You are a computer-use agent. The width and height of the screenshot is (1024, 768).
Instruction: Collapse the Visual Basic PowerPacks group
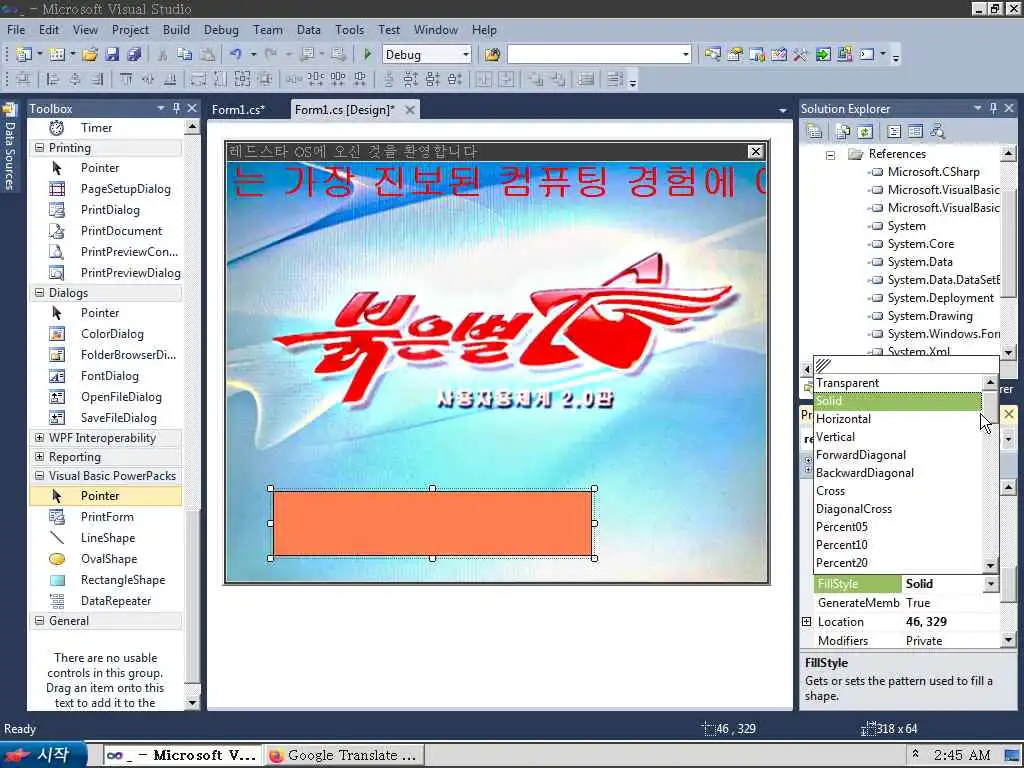[39, 475]
